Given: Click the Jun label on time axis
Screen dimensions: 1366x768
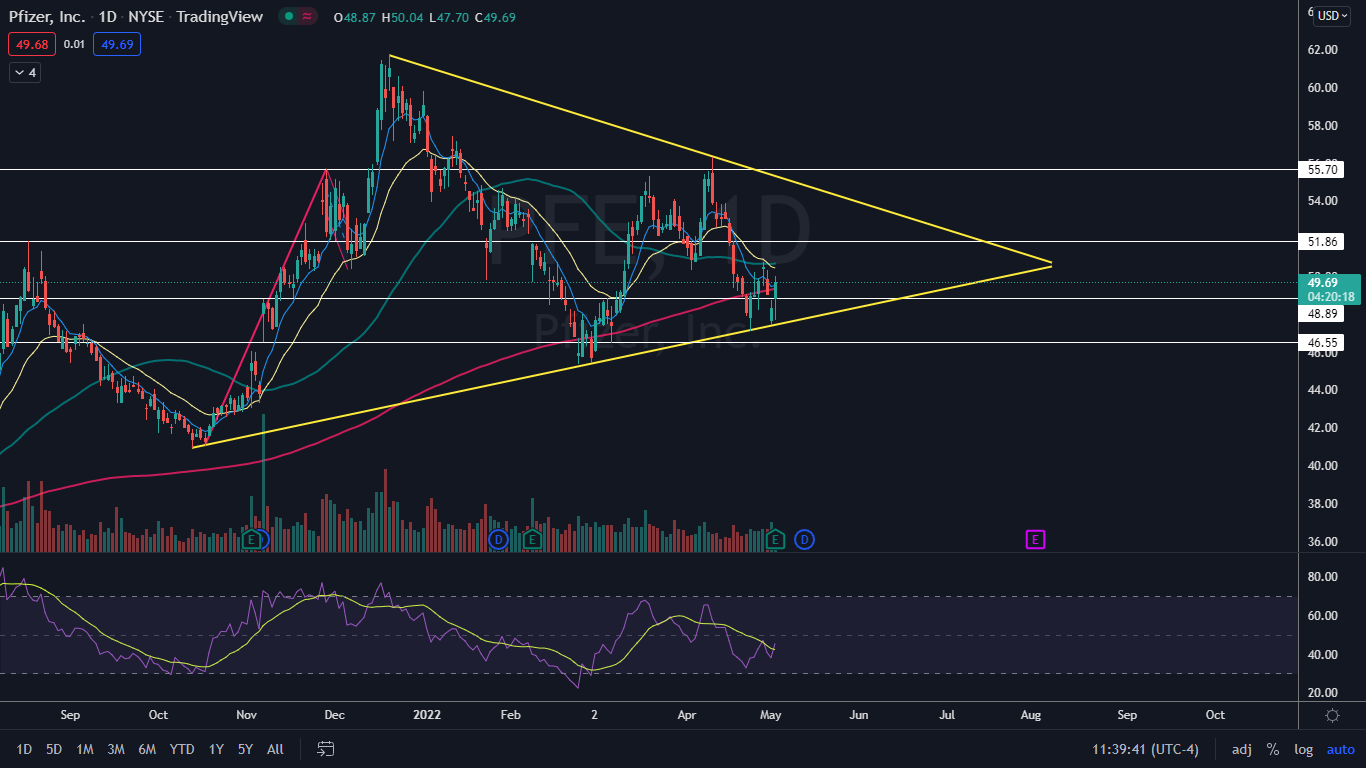Looking at the screenshot, I should [859, 715].
